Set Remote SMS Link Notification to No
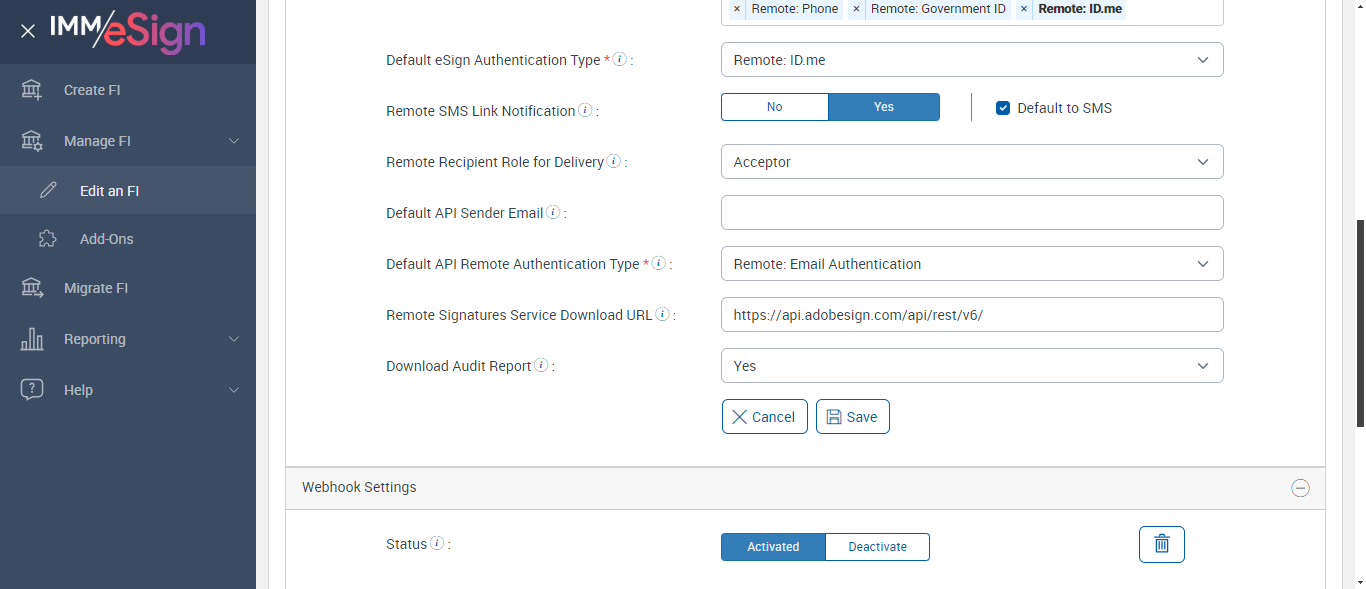Image resolution: width=1366 pixels, height=589 pixels. click(x=774, y=107)
